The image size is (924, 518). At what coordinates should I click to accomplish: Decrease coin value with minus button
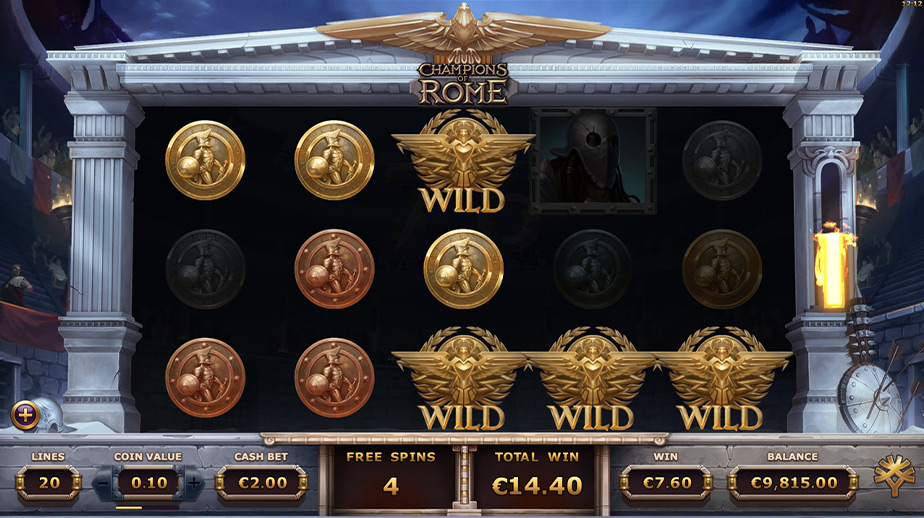pyautogui.click(x=103, y=483)
